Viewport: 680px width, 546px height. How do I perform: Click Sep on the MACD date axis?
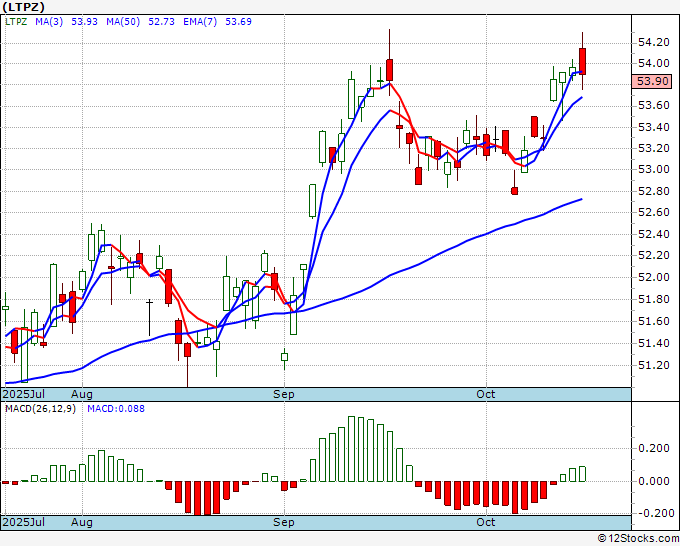pyautogui.click(x=284, y=522)
